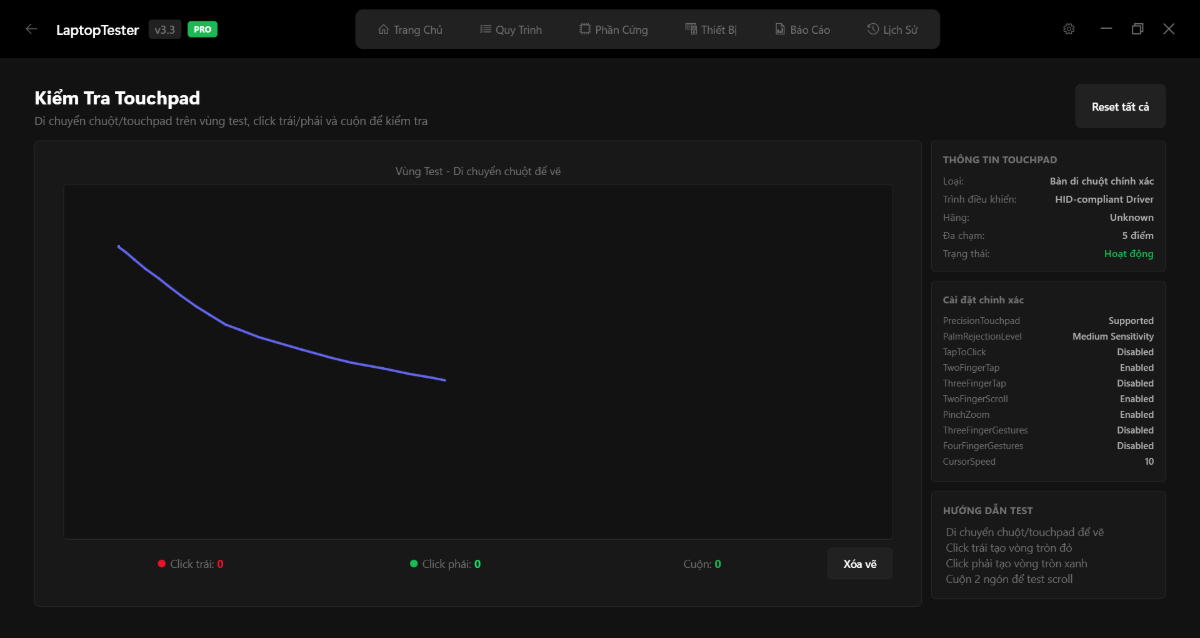
Task: Select the Quy Trình list icon
Action: [485, 29]
